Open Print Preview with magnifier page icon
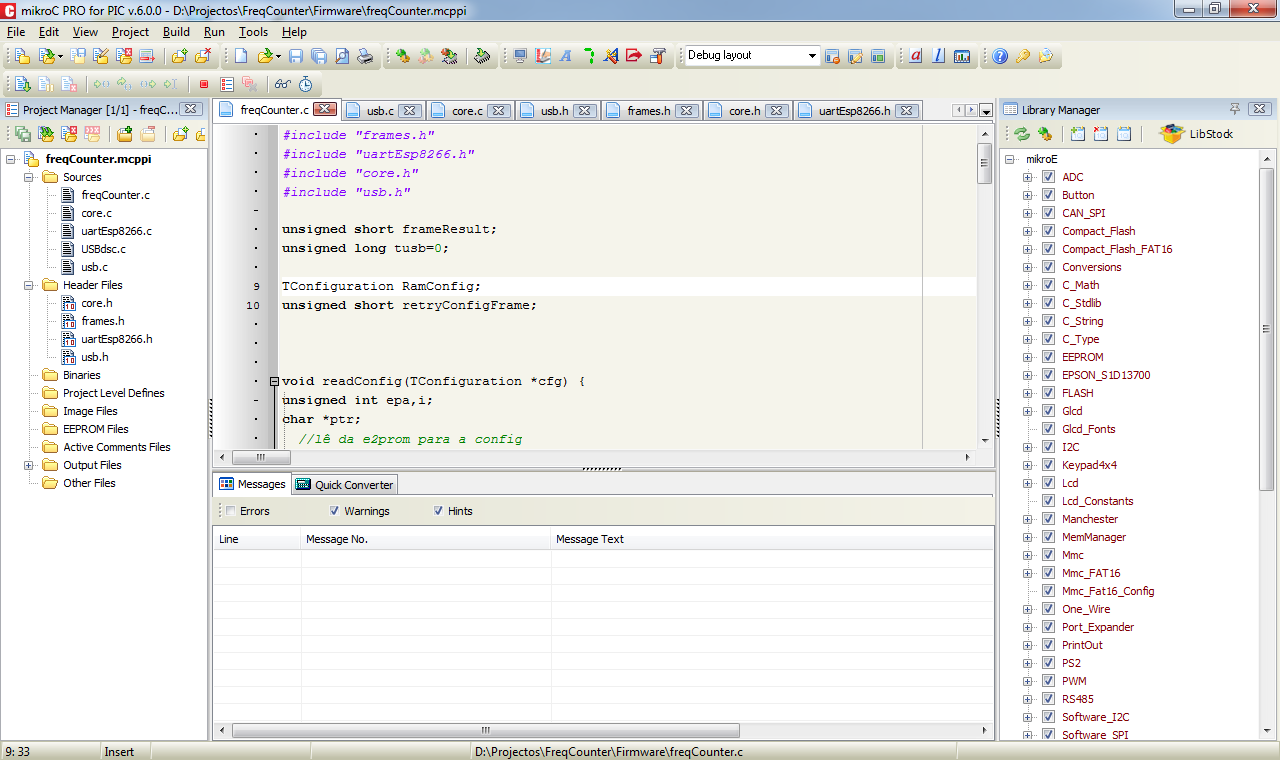 (x=342, y=56)
